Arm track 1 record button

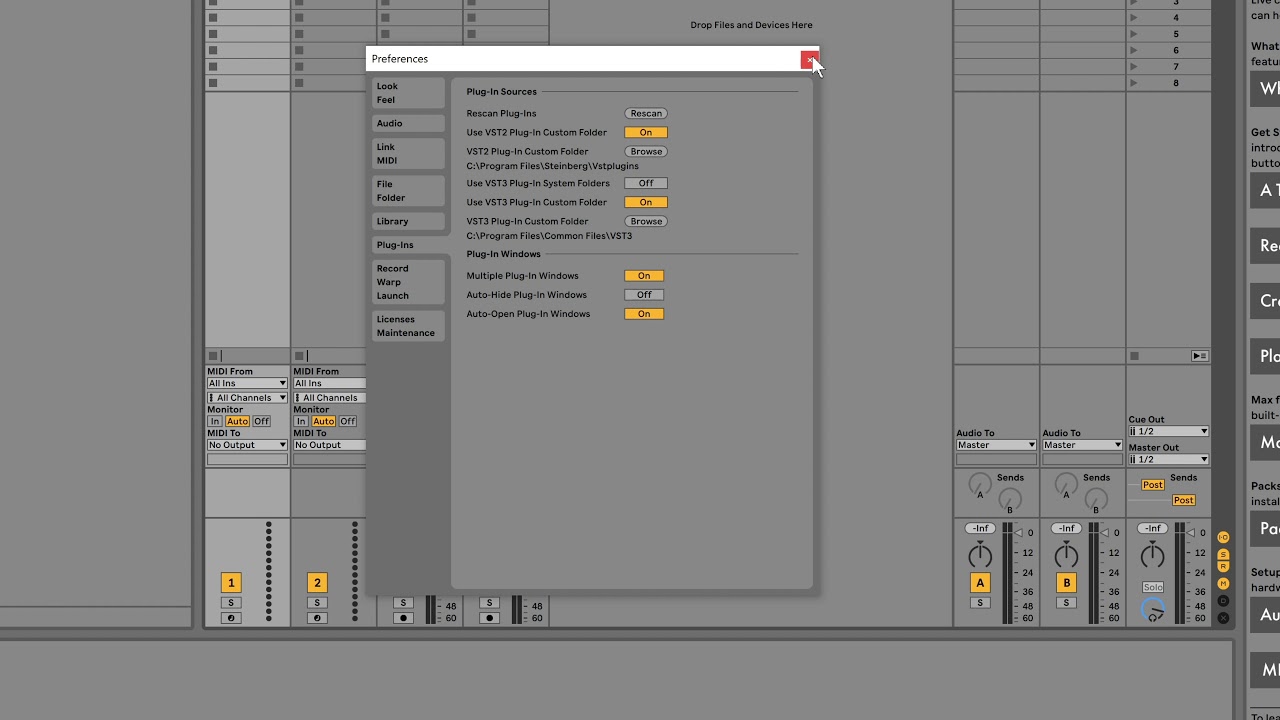coord(231,618)
